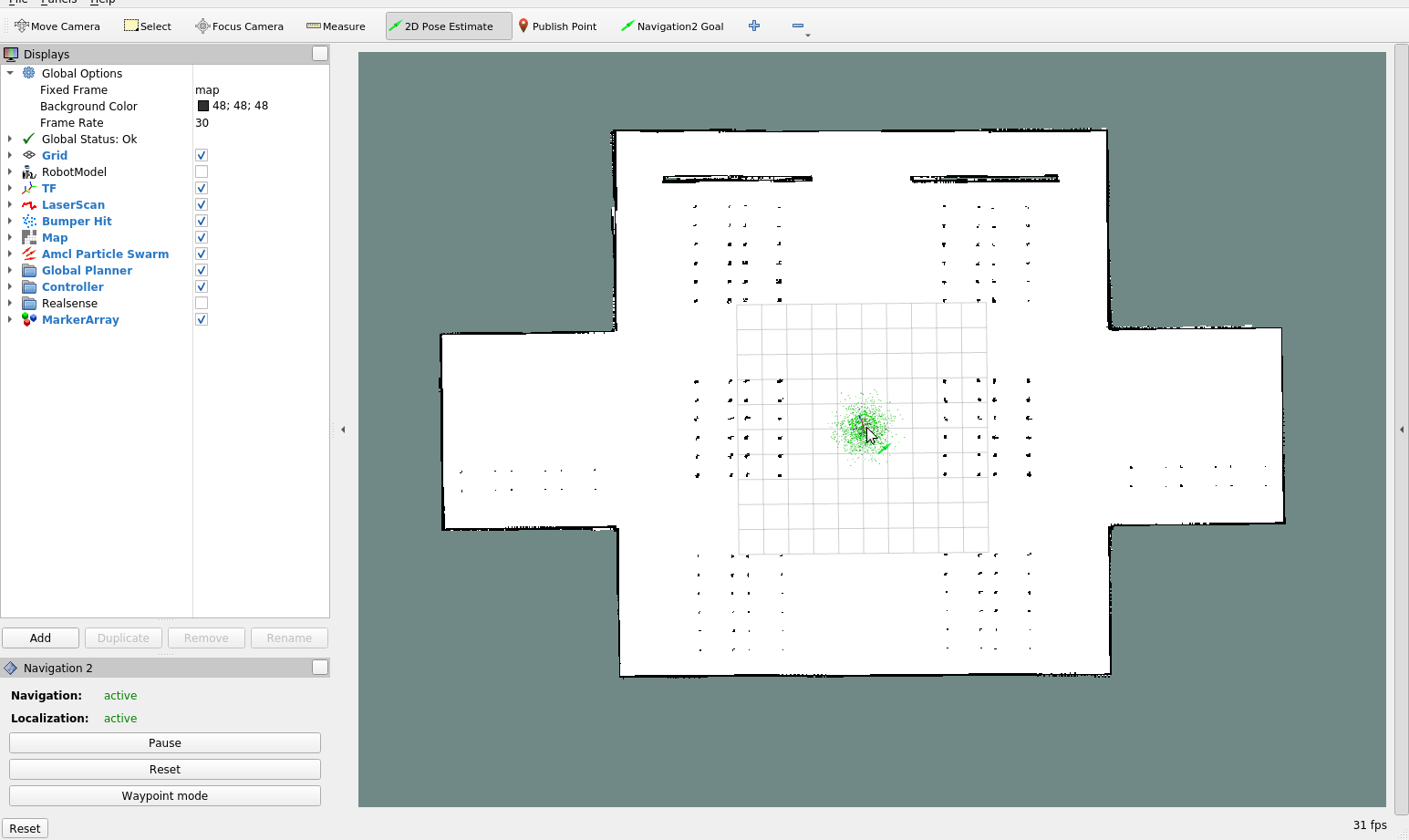Viewport: 1409px width, 840px height.
Task: Click the Background Color swatch
Action: click(x=203, y=107)
